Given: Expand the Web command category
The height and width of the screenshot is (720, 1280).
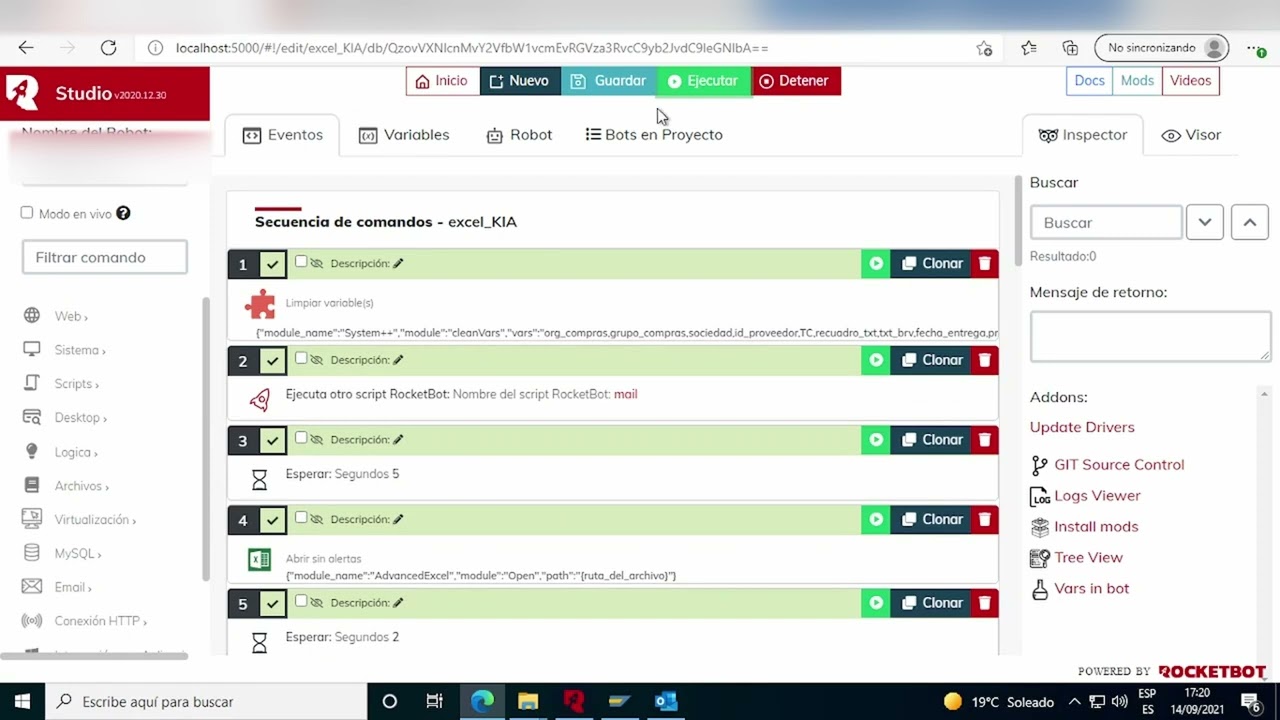Looking at the screenshot, I should click(70, 316).
